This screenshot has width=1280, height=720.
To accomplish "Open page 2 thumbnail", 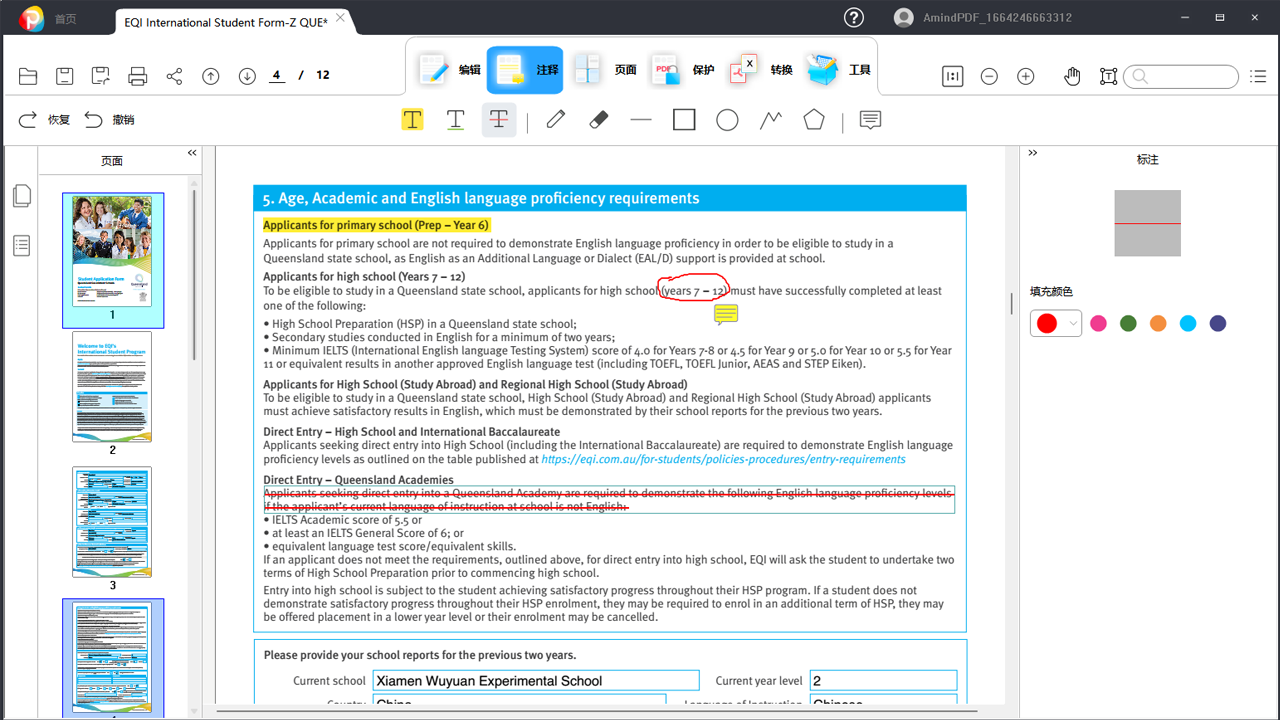I will 112,386.
